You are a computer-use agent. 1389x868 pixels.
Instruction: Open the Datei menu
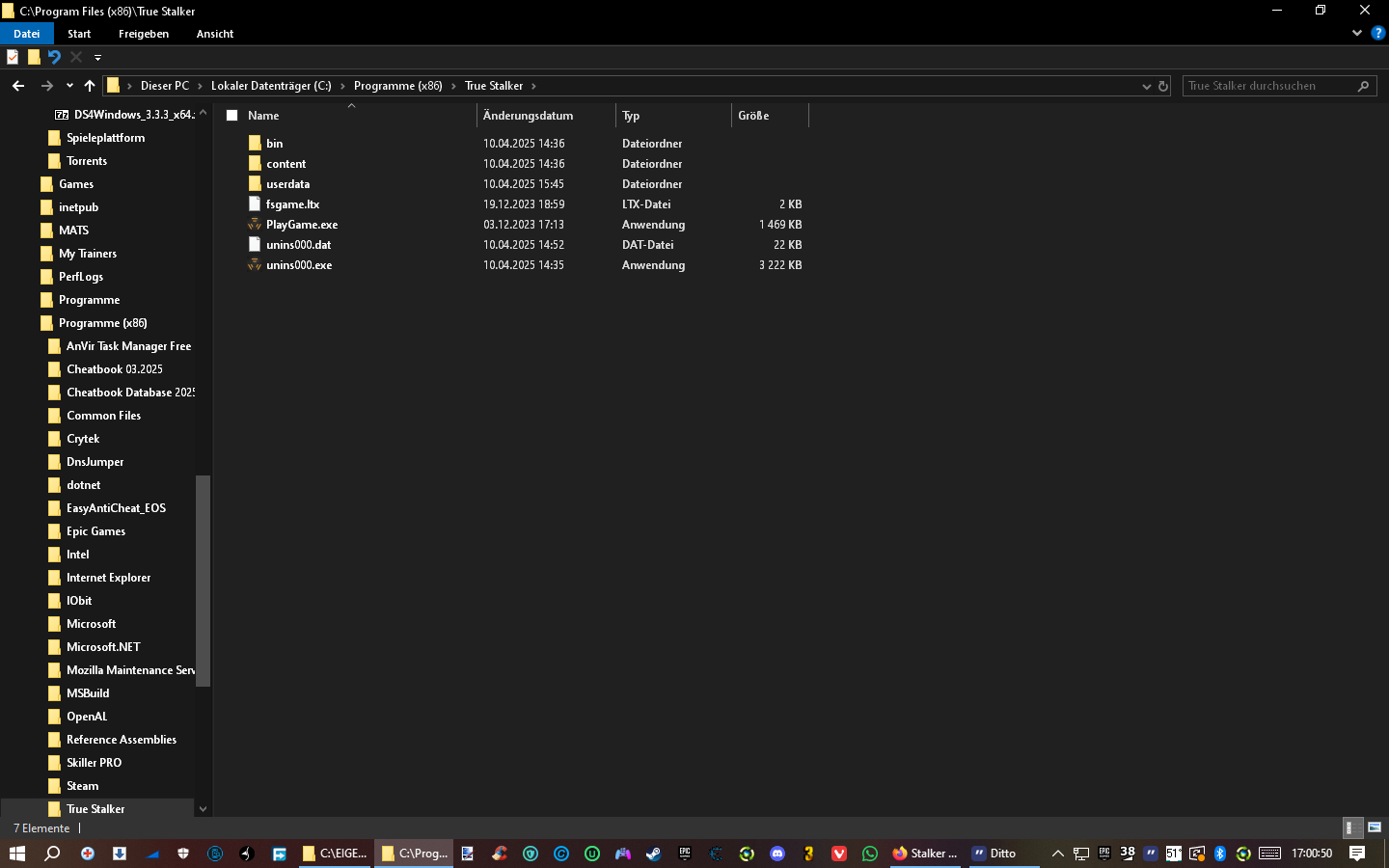tap(27, 34)
